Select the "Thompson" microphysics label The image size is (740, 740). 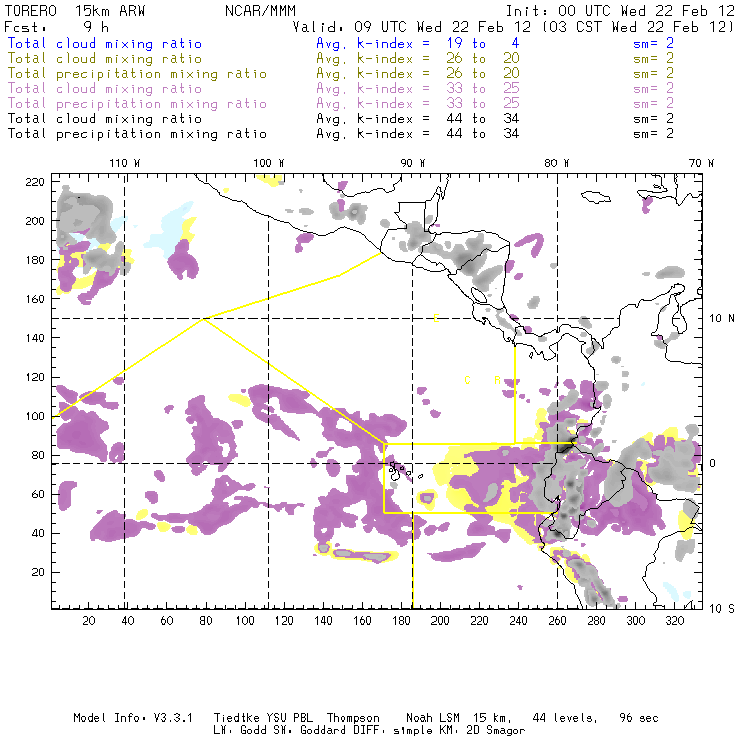pos(353,718)
